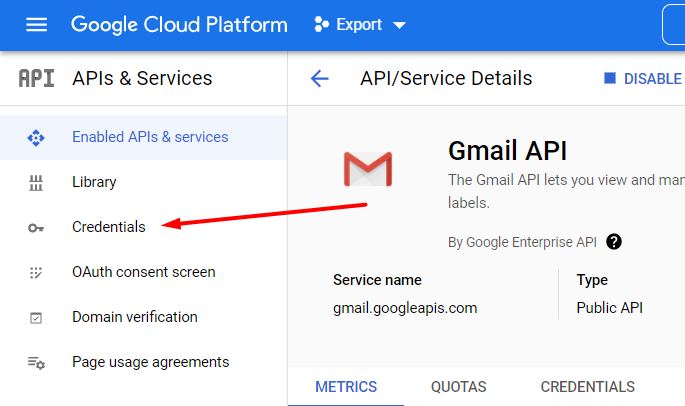Image resolution: width=685 pixels, height=406 pixels.
Task: Click the OAuth consent screen icon
Action: 36,273
